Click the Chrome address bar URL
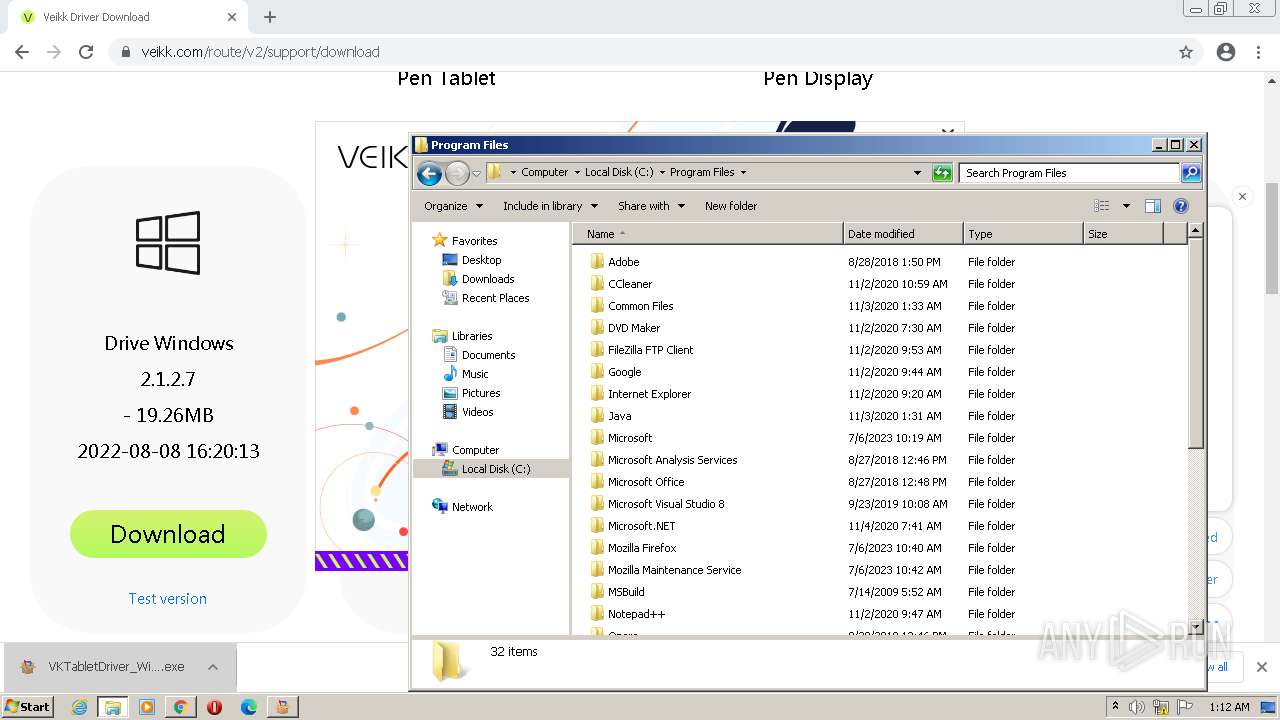The width and height of the screenshot is (1280, 720). tap(260, 52)
